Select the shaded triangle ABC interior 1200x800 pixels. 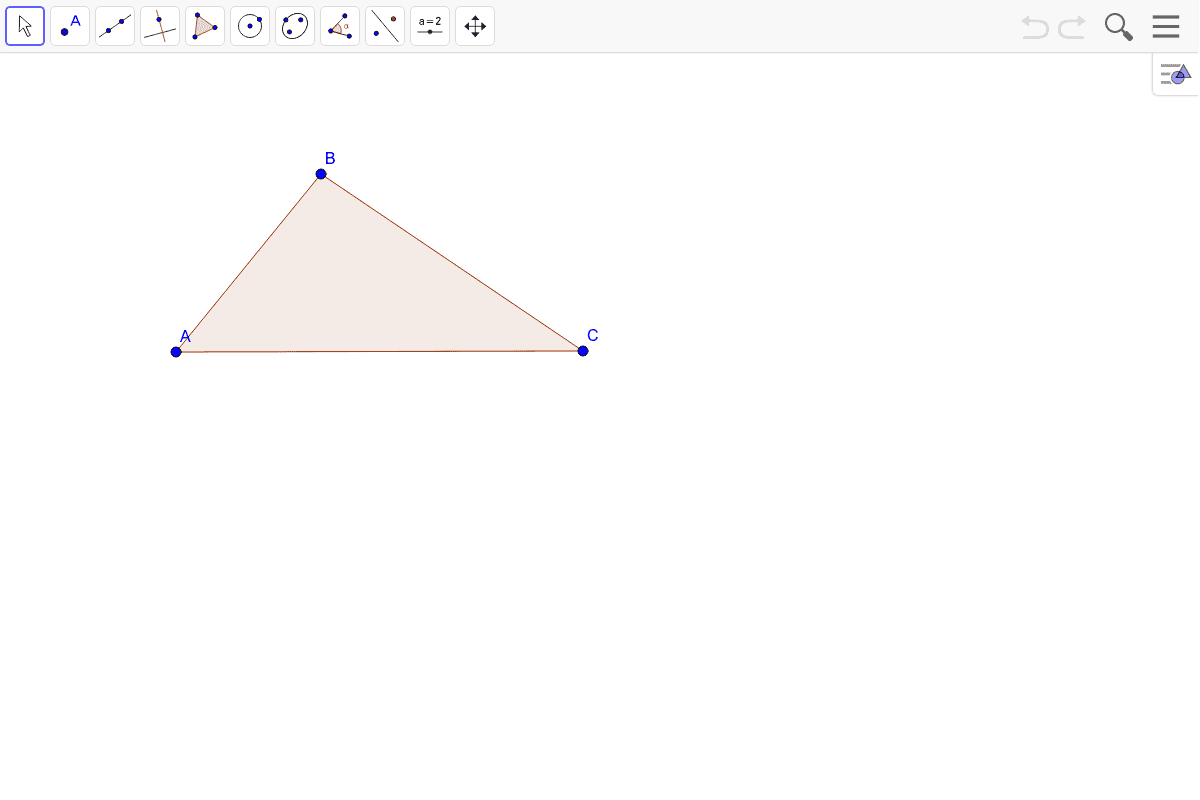point(360,292)
